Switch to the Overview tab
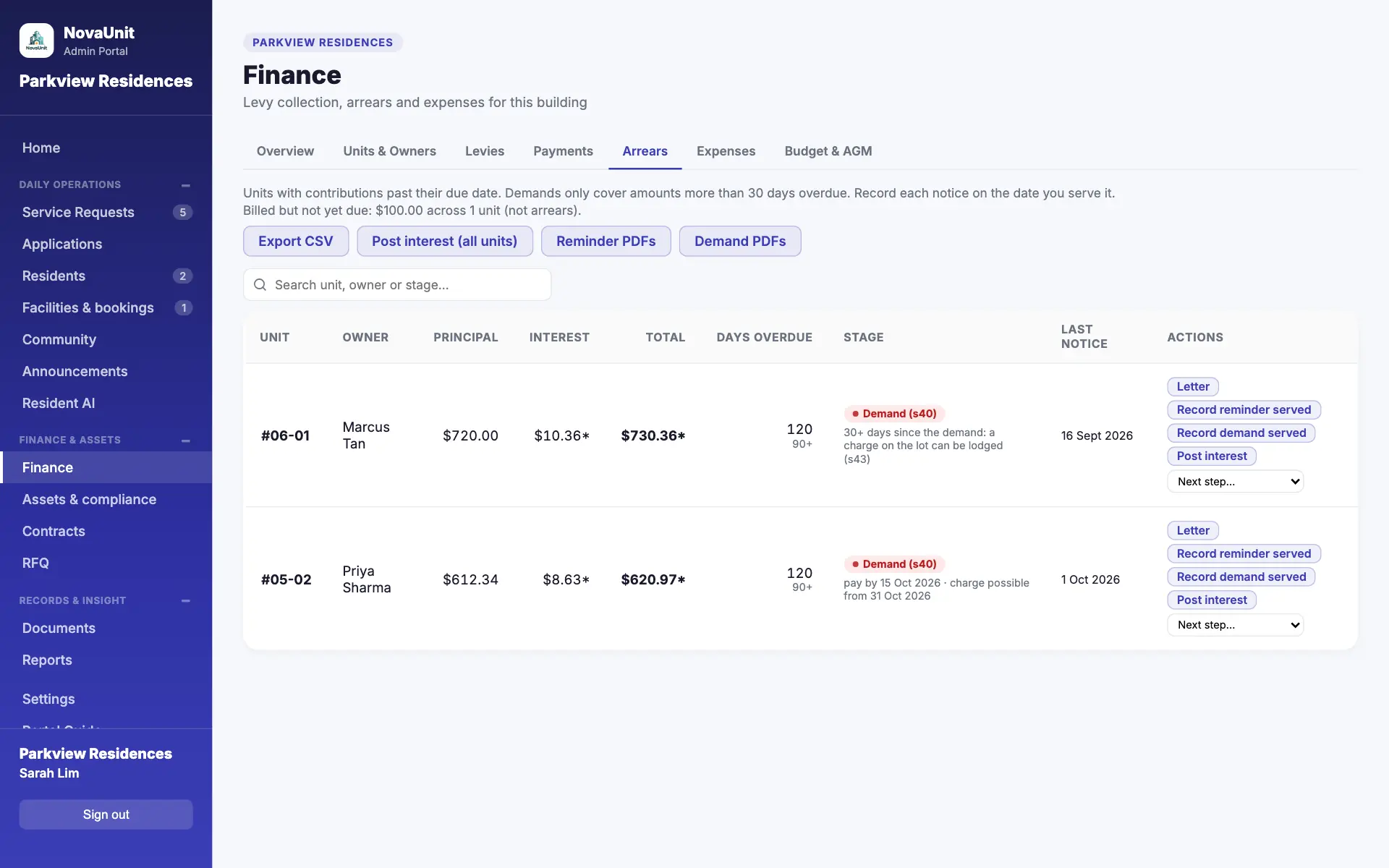 point(285,151)
